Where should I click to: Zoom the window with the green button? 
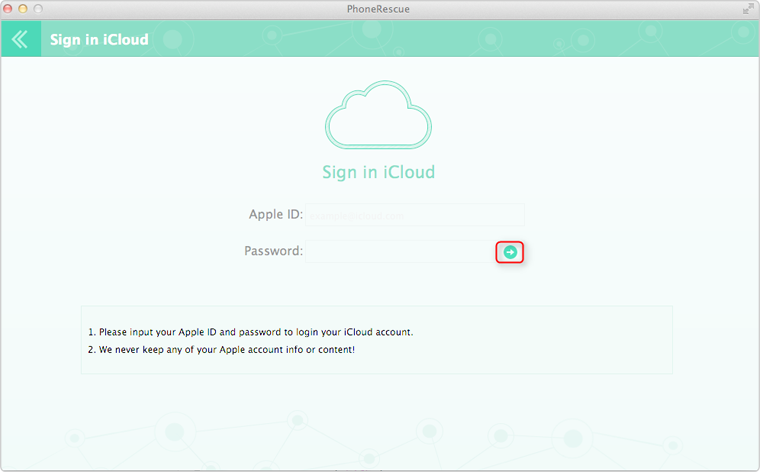40,8
